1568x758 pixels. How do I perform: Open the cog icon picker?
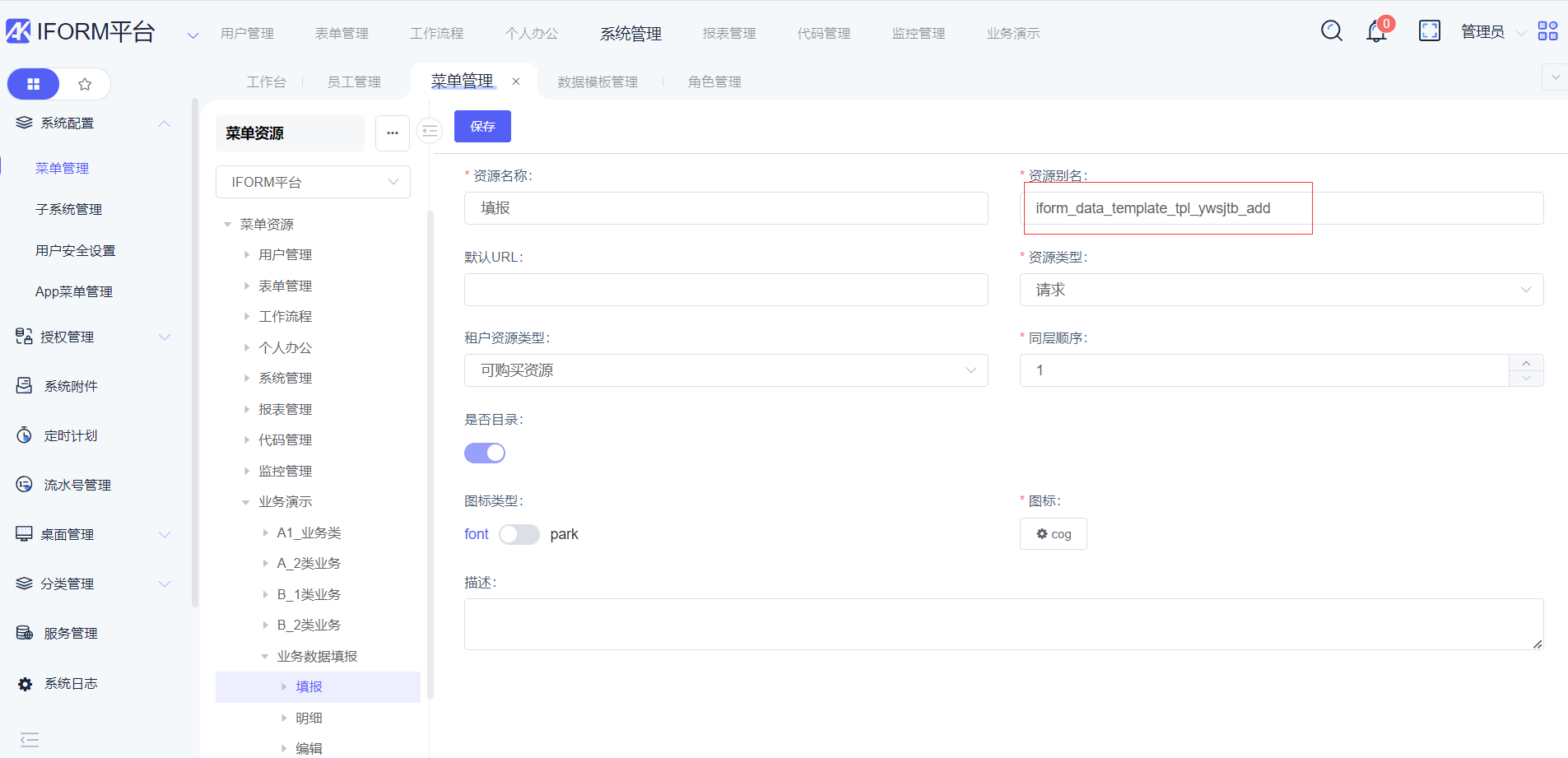coord(1053,534)
